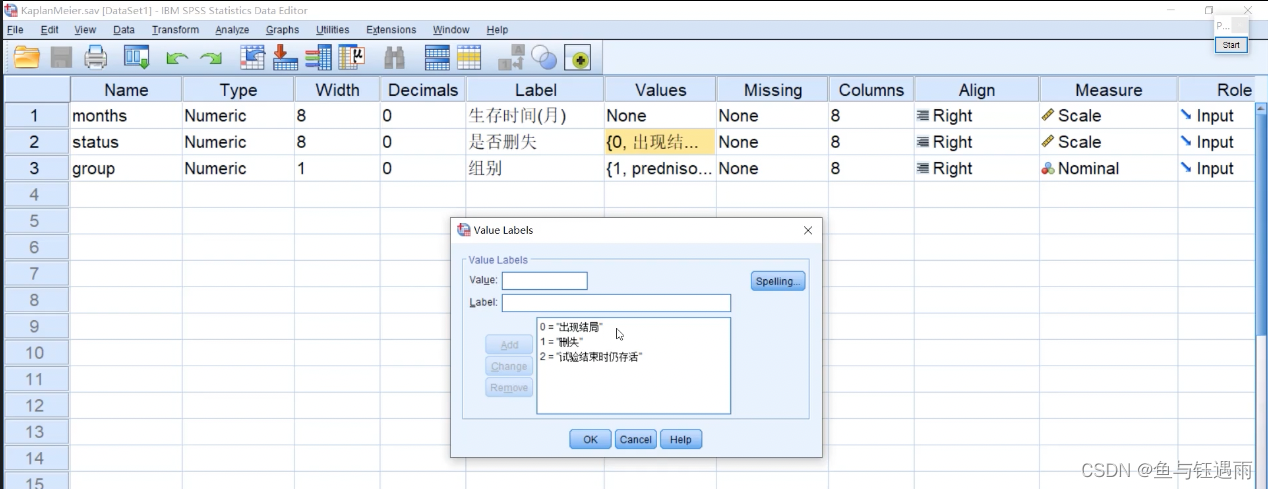Screen dimensions: 1268x489
Task: Click the Align Right cell for months
Action: pyautogui.click(x=976, y=116)
